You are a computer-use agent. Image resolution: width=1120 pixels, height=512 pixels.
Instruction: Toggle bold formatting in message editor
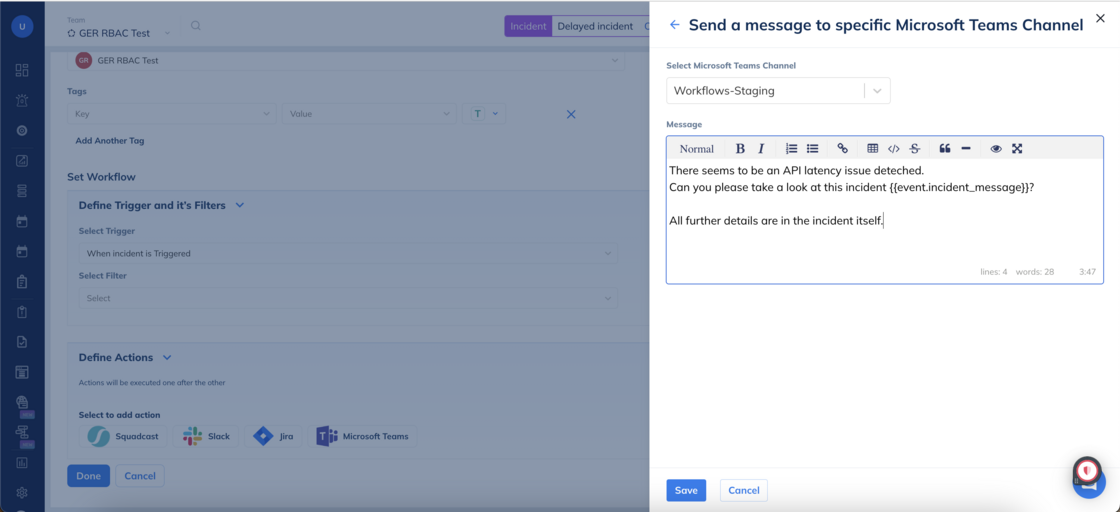click(740, 149)
